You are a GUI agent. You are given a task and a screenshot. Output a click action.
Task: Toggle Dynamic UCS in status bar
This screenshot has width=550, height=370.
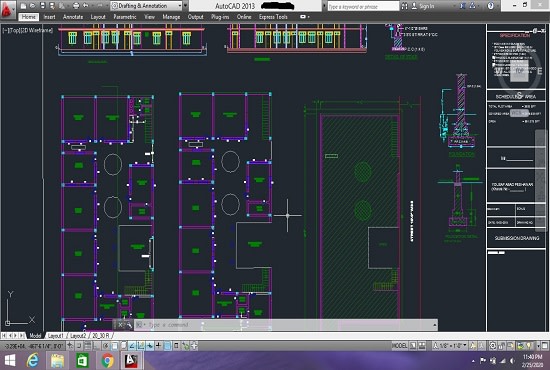pos(141,346)
